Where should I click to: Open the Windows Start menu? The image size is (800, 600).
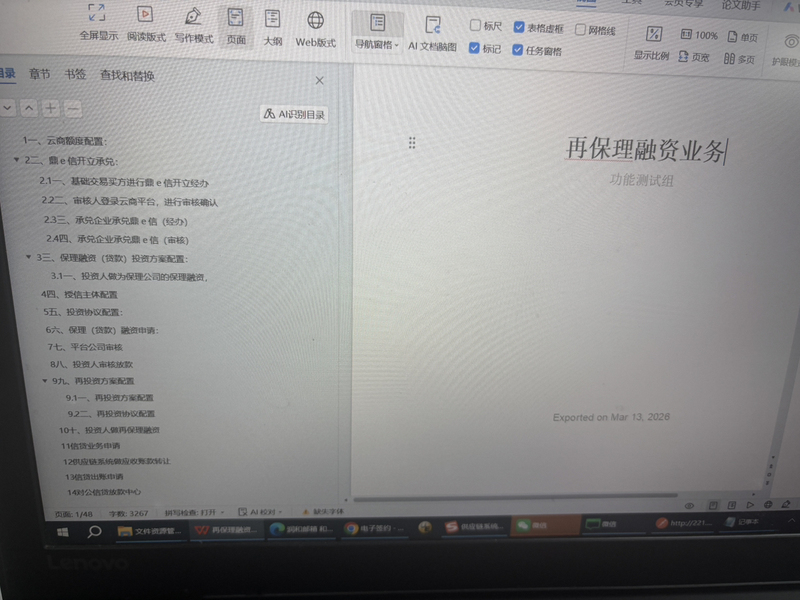pos(62,532)
